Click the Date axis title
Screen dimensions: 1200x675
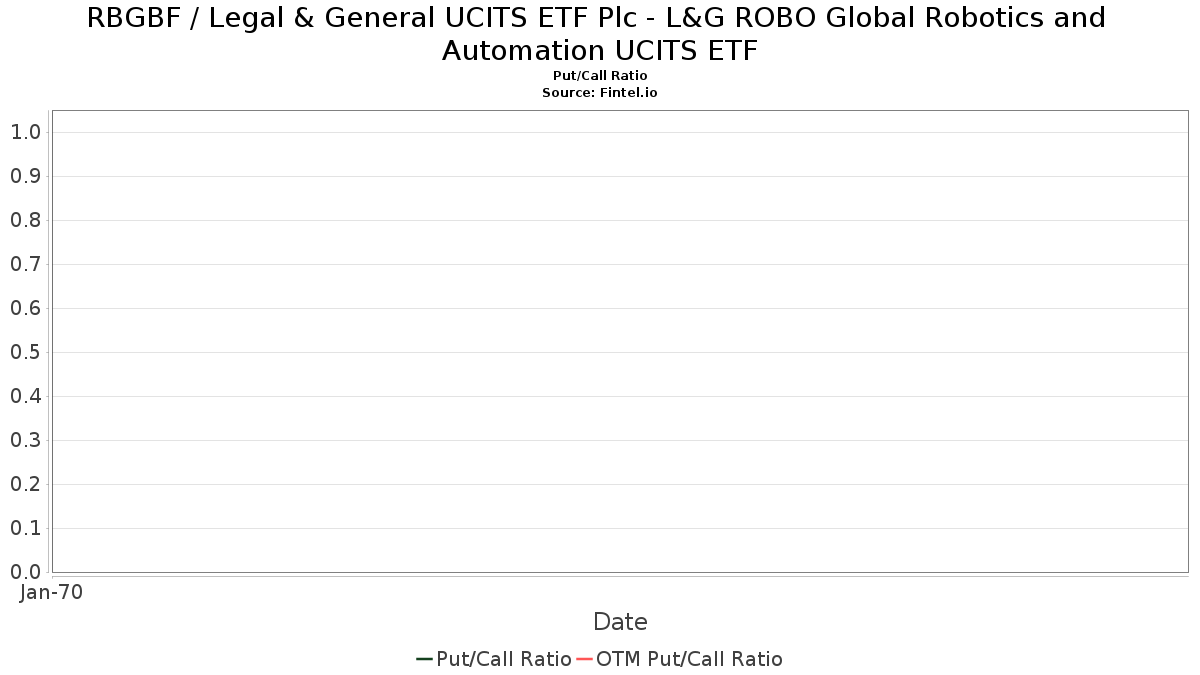(x=620, y=622)
